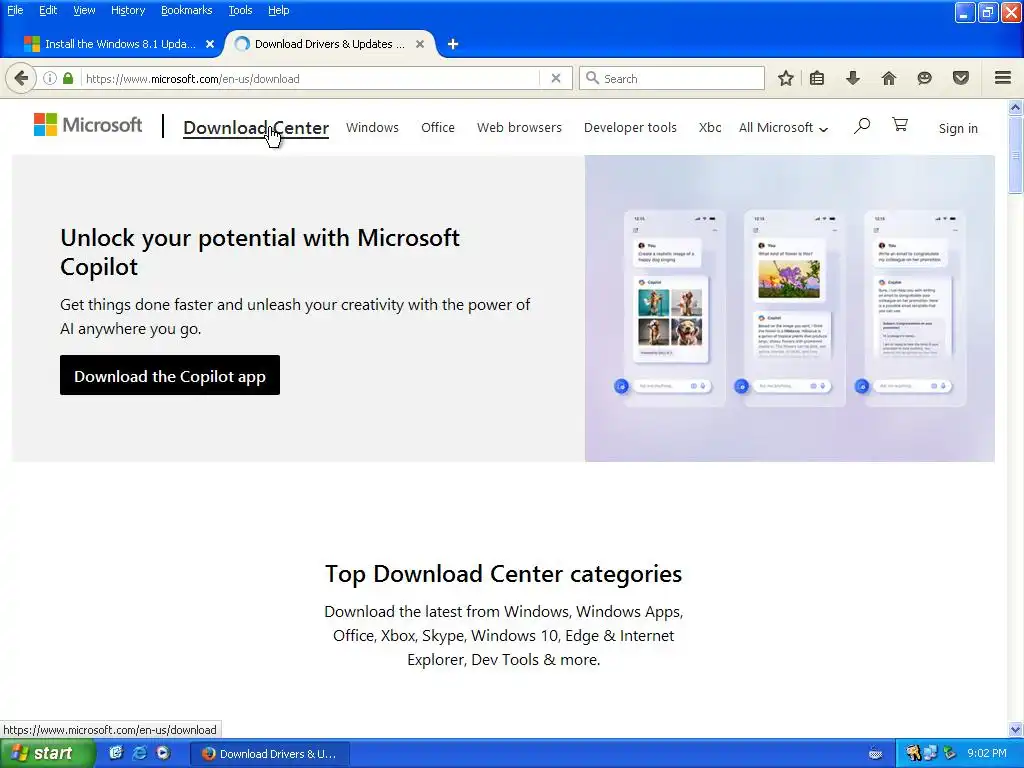The width and height of the screenshot is (1024, 768).
Task: Open a new tab with plus button
Action: (453, 44)
